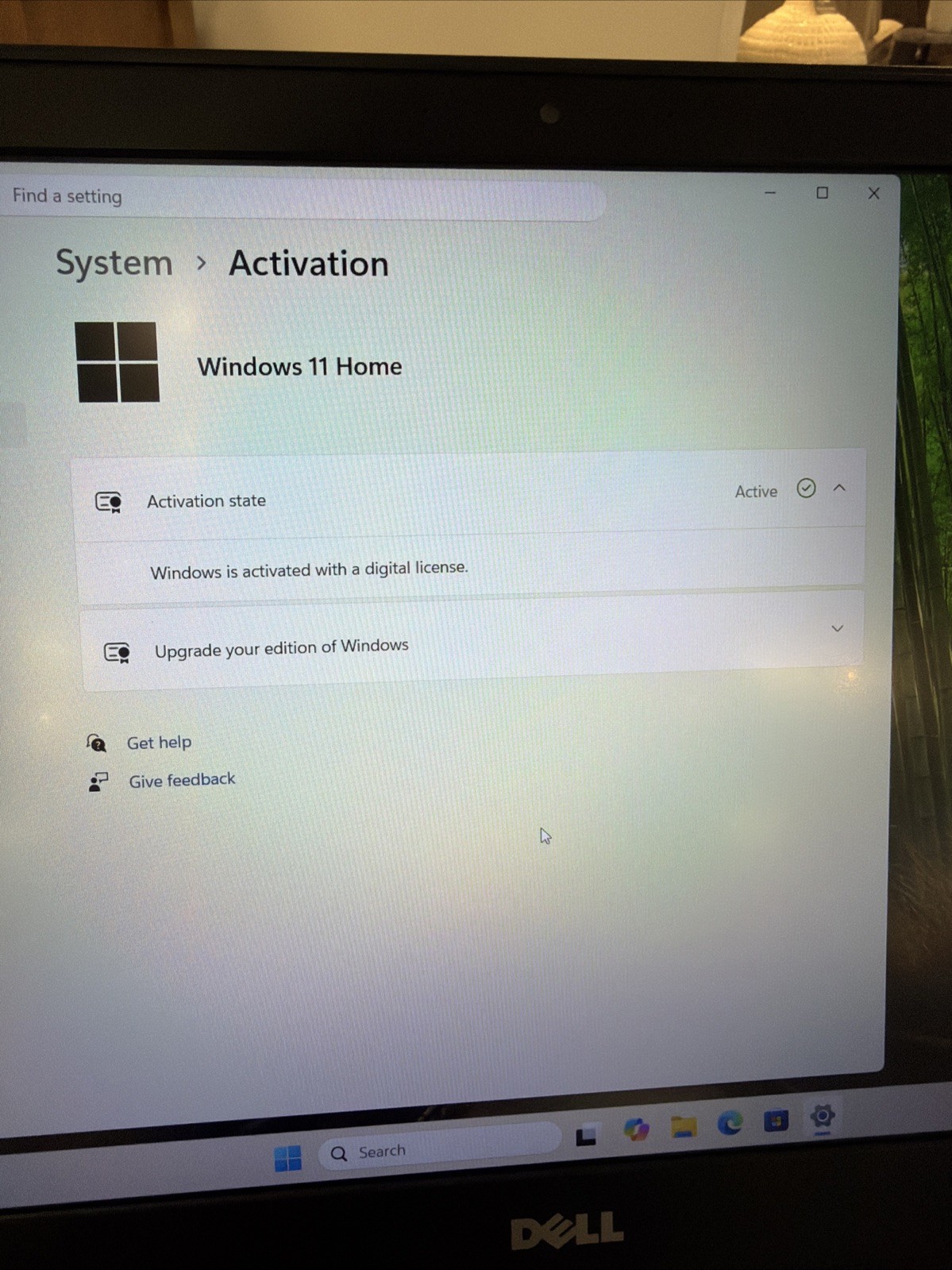952x1270 pixels.
Task: Click the Find a setting search box
Action: [302, 197]
